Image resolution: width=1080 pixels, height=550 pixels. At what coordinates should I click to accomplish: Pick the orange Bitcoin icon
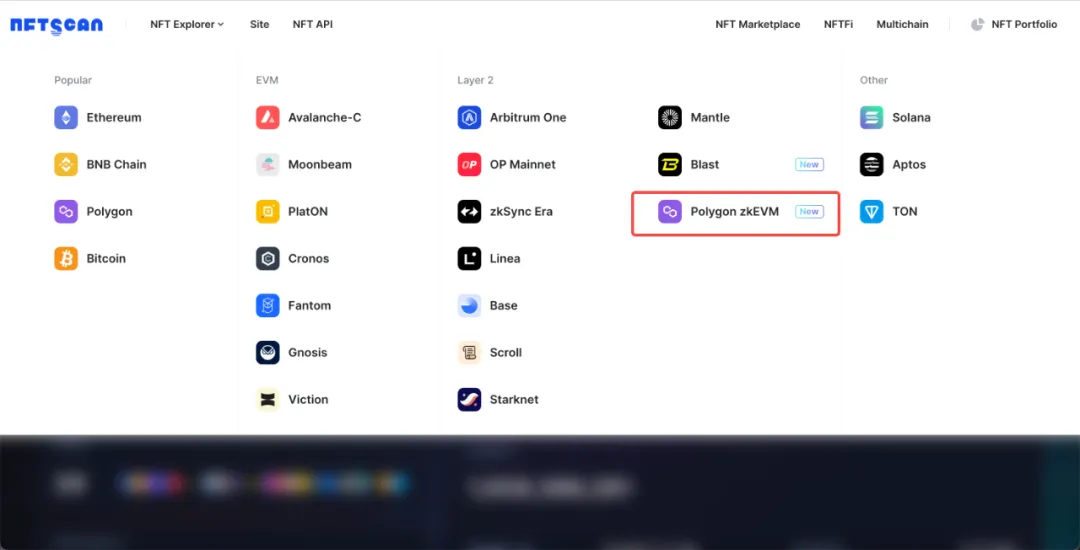[66, 259]
